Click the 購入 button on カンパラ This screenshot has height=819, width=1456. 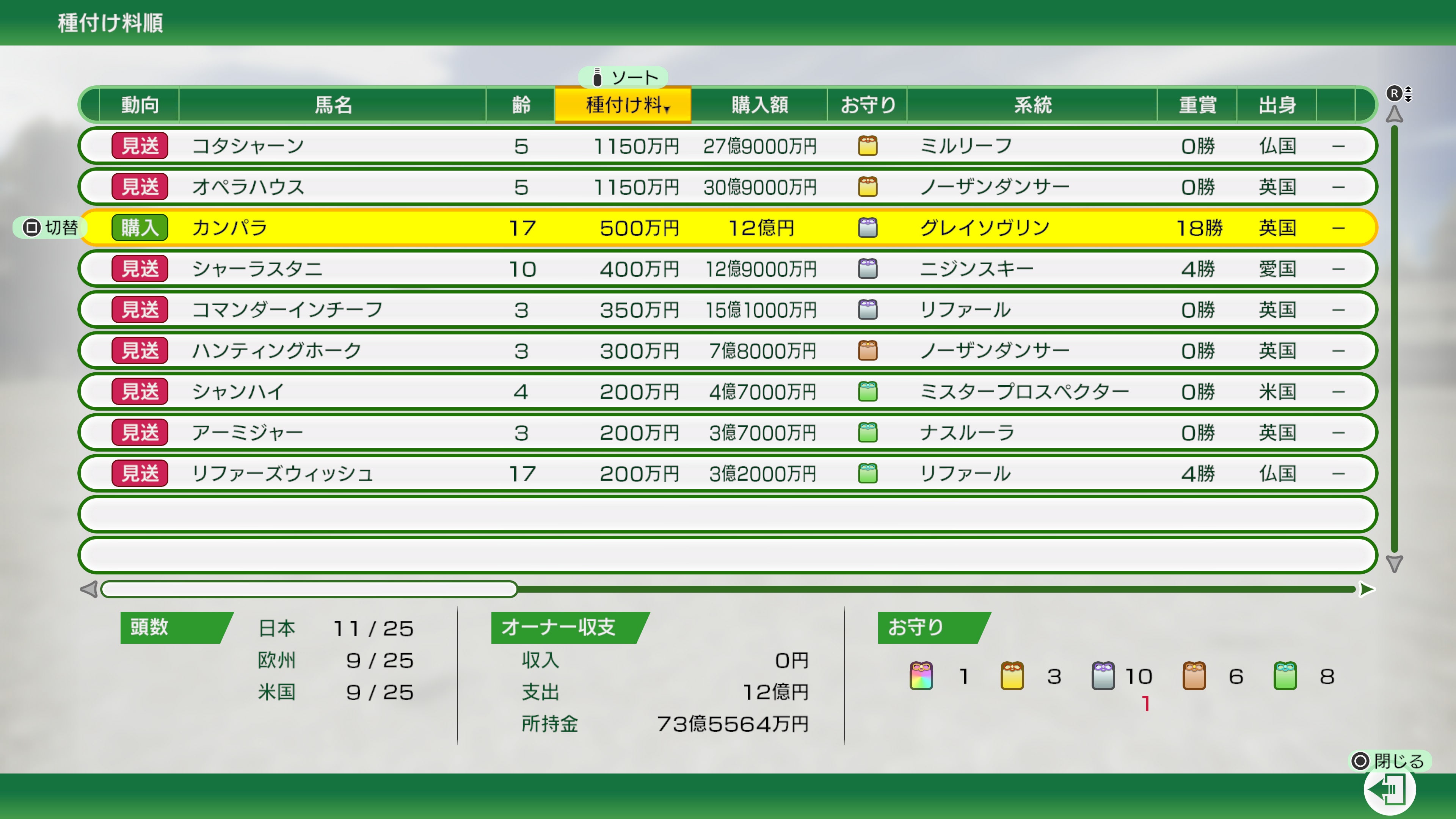139,228
